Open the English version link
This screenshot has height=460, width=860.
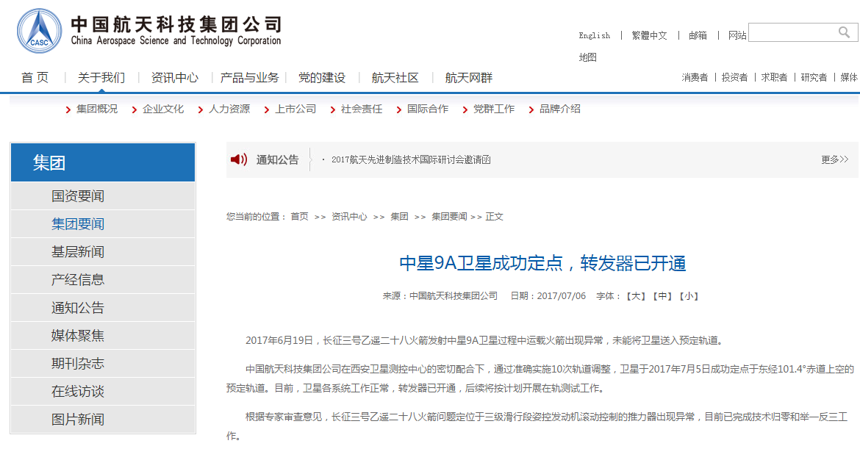coord(594,36)
